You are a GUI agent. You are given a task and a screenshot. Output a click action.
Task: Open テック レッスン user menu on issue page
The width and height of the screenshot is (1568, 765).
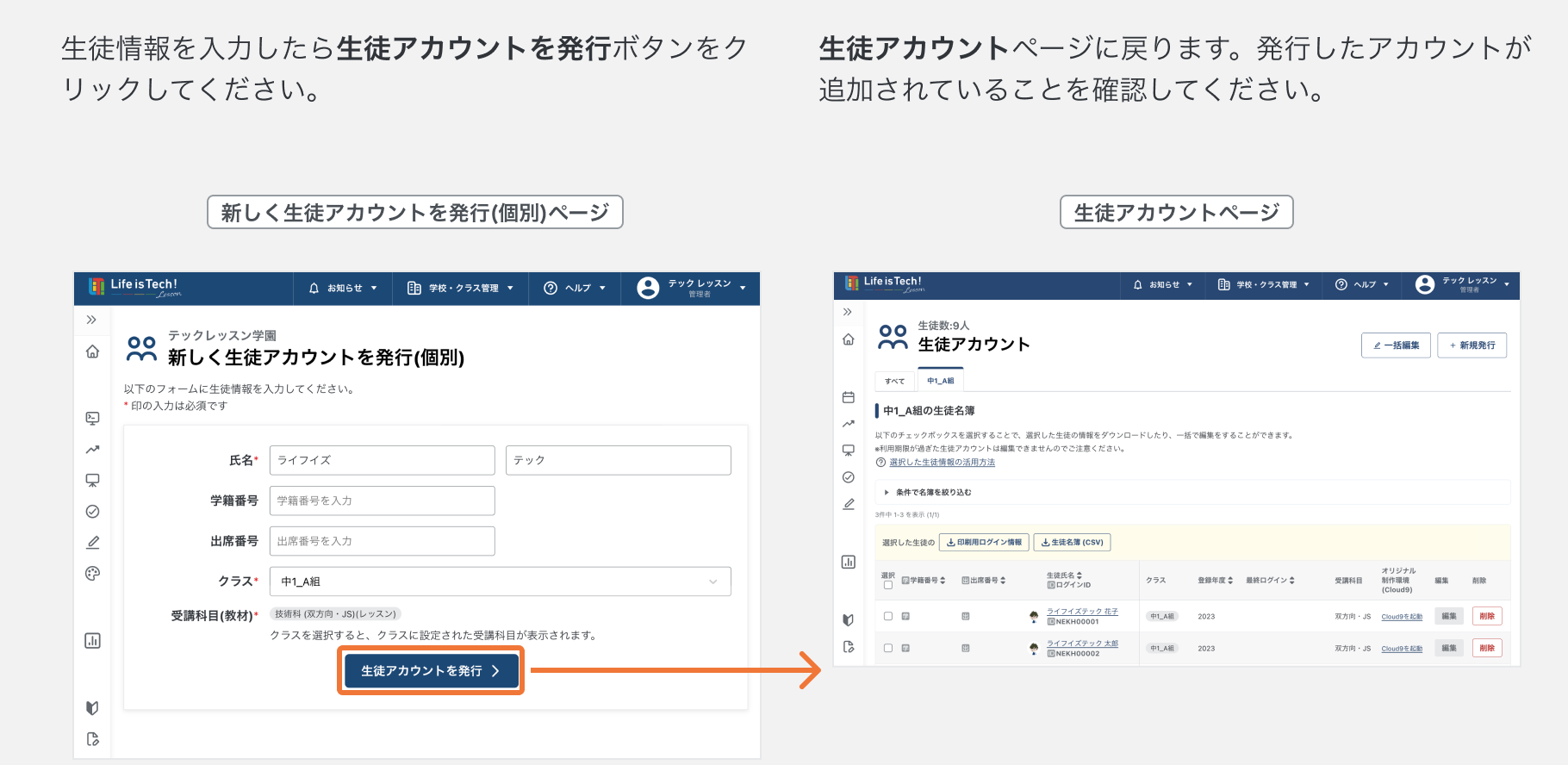pyautogui.click(x=692, y=289)
